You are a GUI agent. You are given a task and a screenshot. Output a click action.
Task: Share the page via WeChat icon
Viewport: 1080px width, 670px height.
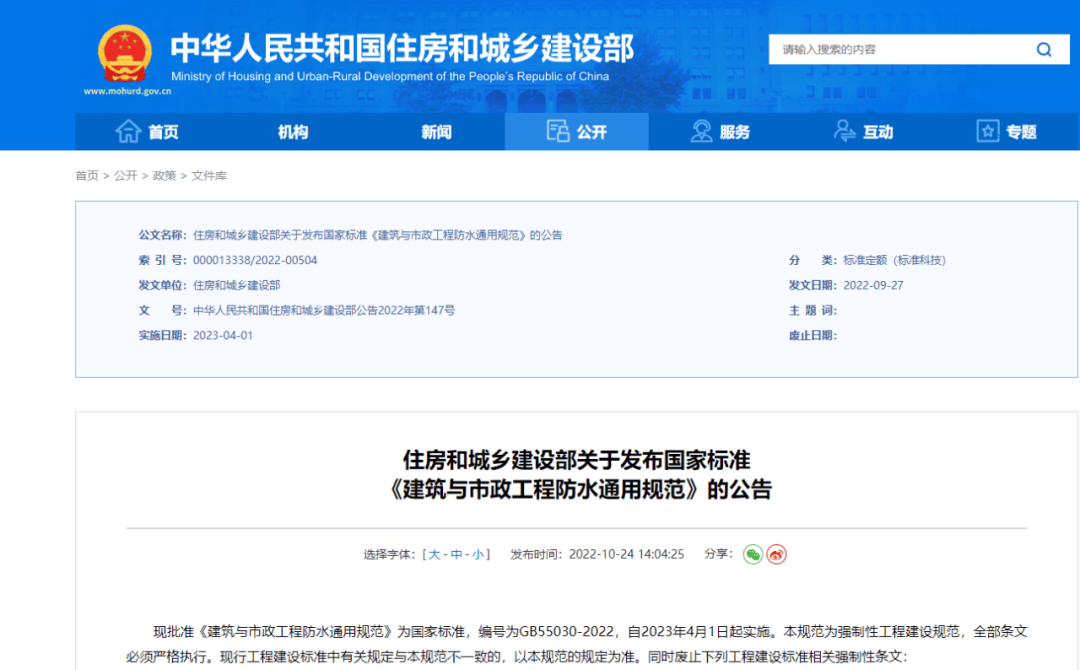tap(753, 554)
